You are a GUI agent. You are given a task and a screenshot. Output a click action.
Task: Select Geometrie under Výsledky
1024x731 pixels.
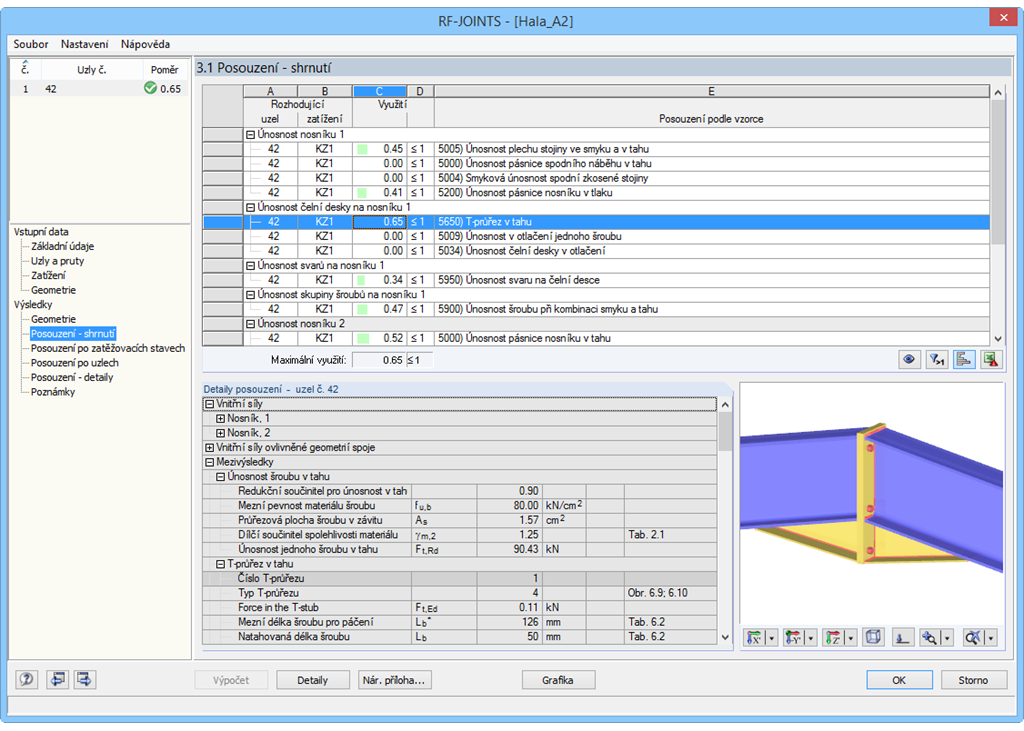tap(54, 319)
